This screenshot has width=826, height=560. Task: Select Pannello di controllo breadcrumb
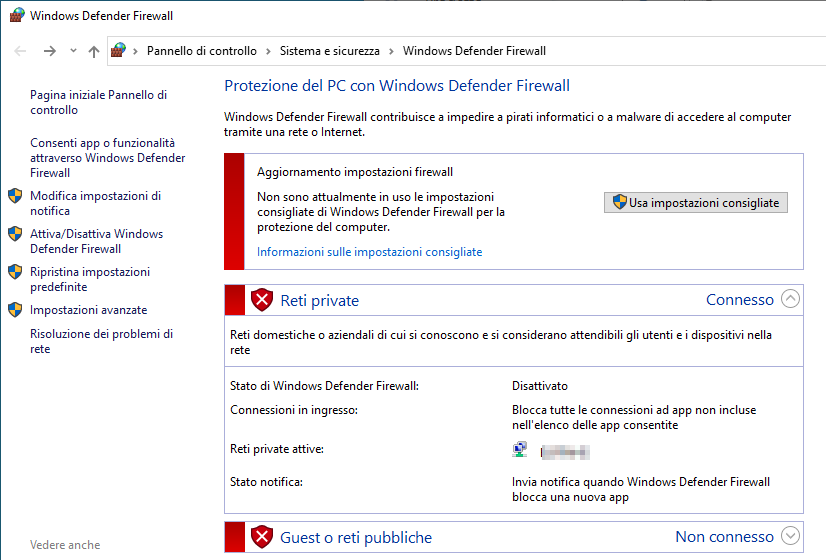click(x=202, y=51)
